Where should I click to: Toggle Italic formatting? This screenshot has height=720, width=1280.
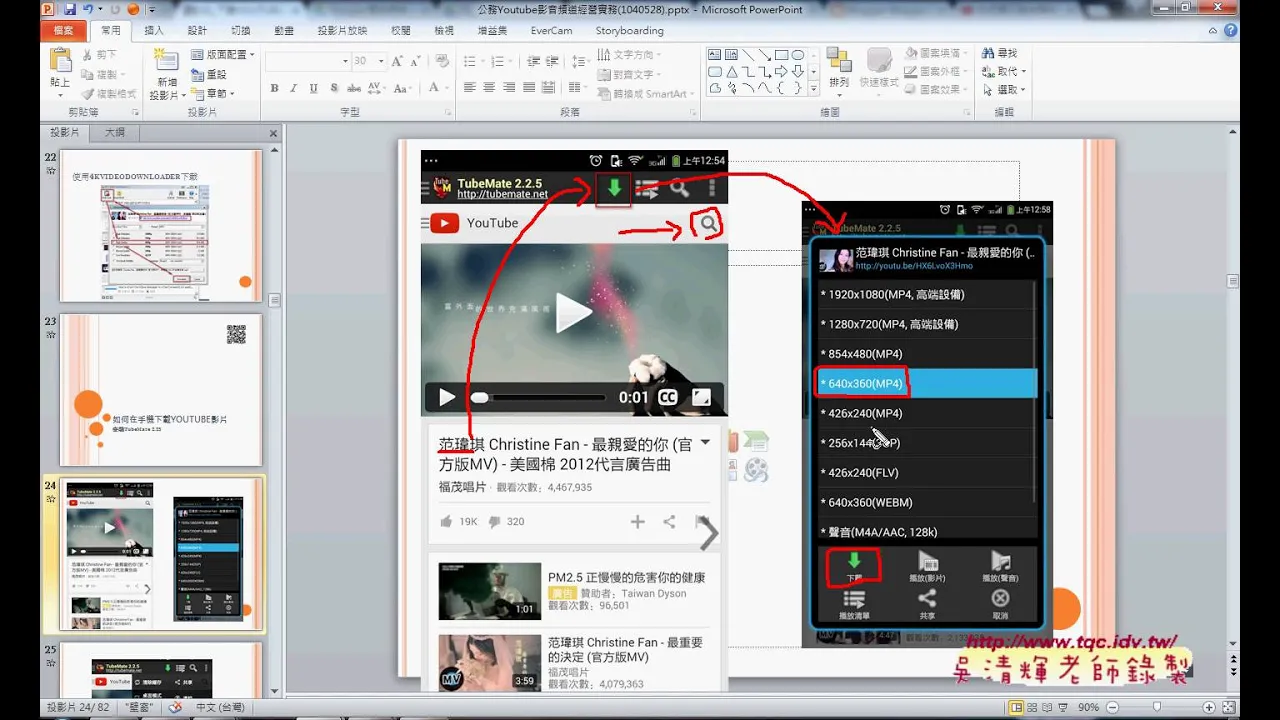point(293,88)
